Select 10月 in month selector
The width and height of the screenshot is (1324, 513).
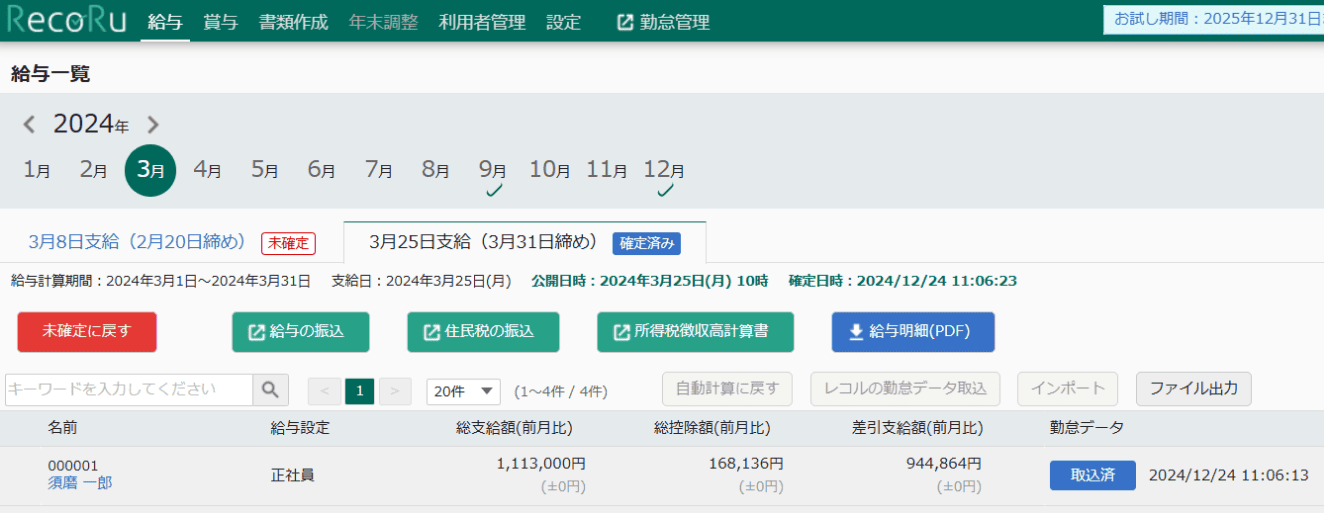tap(550, 170)
